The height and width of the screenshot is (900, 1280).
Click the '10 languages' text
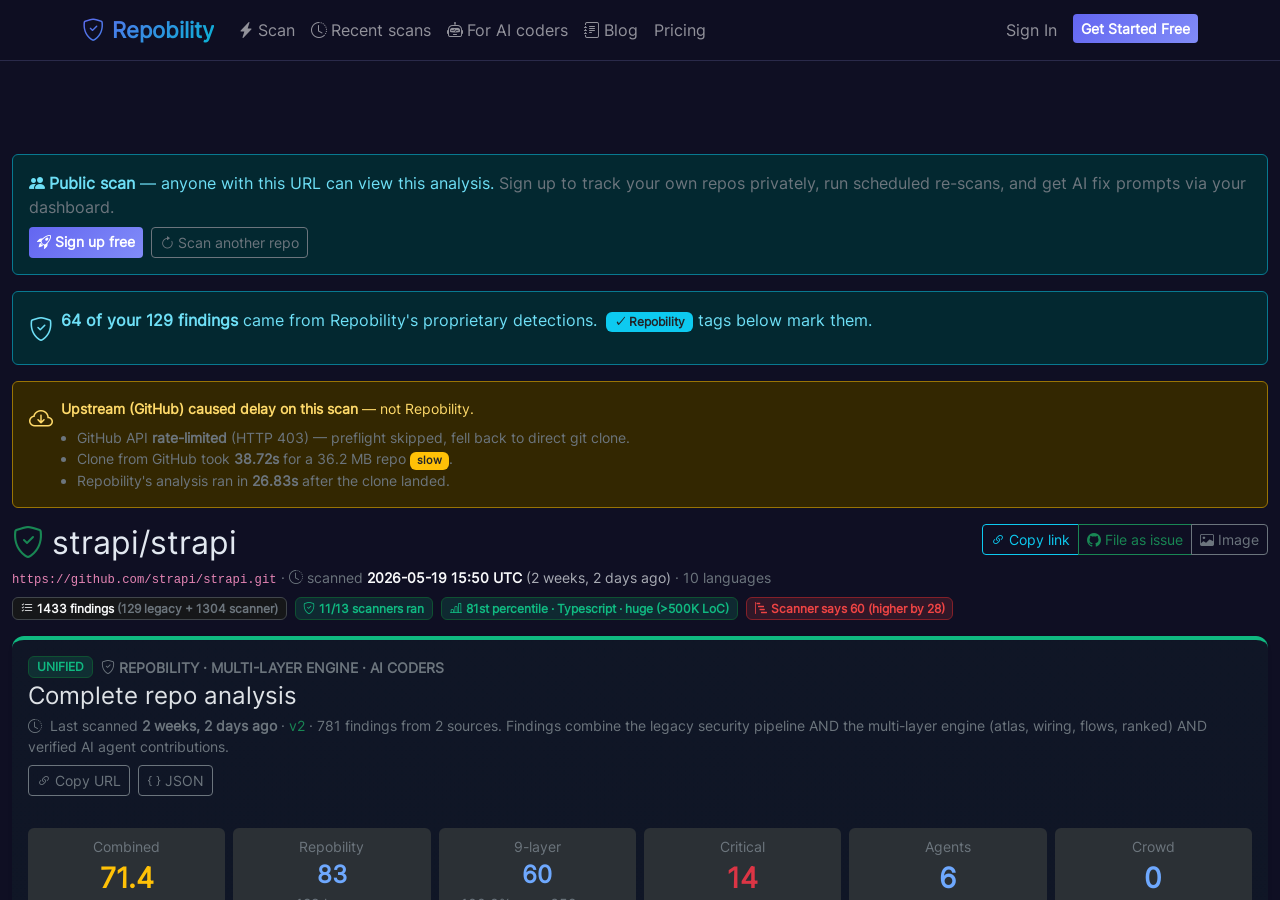727,578
